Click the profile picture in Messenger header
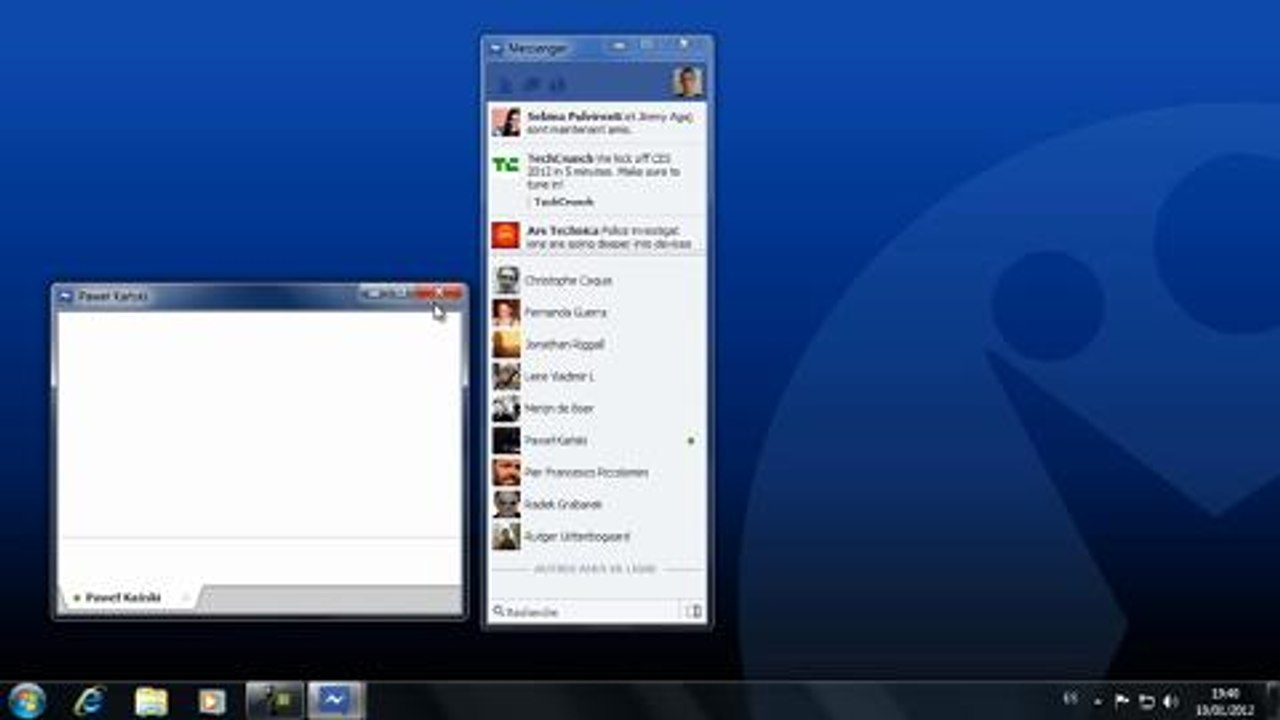Image resolution: width=1280 pixels, height=720 pixels. pyautogui.click(x=688, y=82)
